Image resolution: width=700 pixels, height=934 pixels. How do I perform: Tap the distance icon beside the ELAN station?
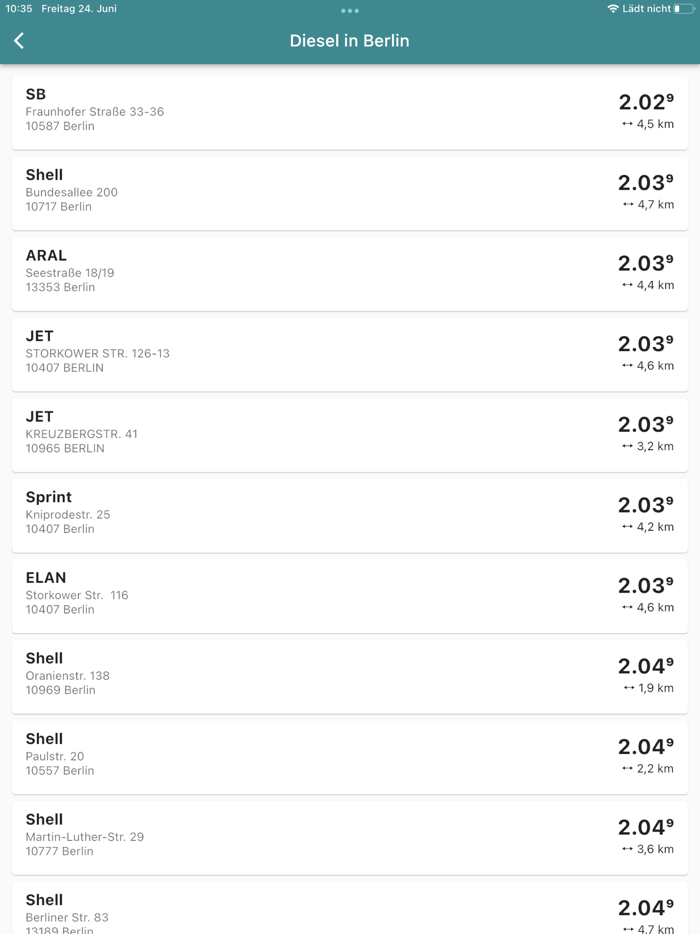pos(628,609)
